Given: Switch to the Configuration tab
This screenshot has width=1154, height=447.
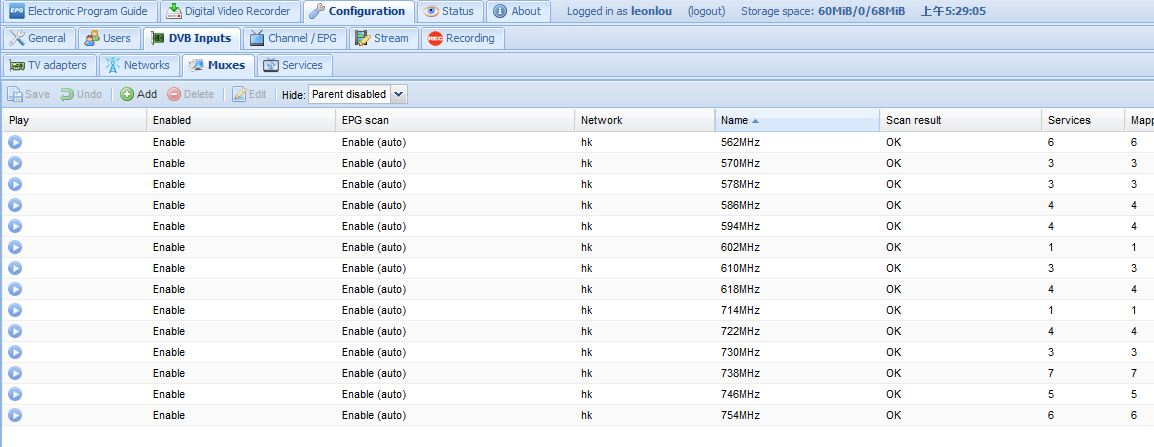Looking at the screenshot, I should [358, 11].
